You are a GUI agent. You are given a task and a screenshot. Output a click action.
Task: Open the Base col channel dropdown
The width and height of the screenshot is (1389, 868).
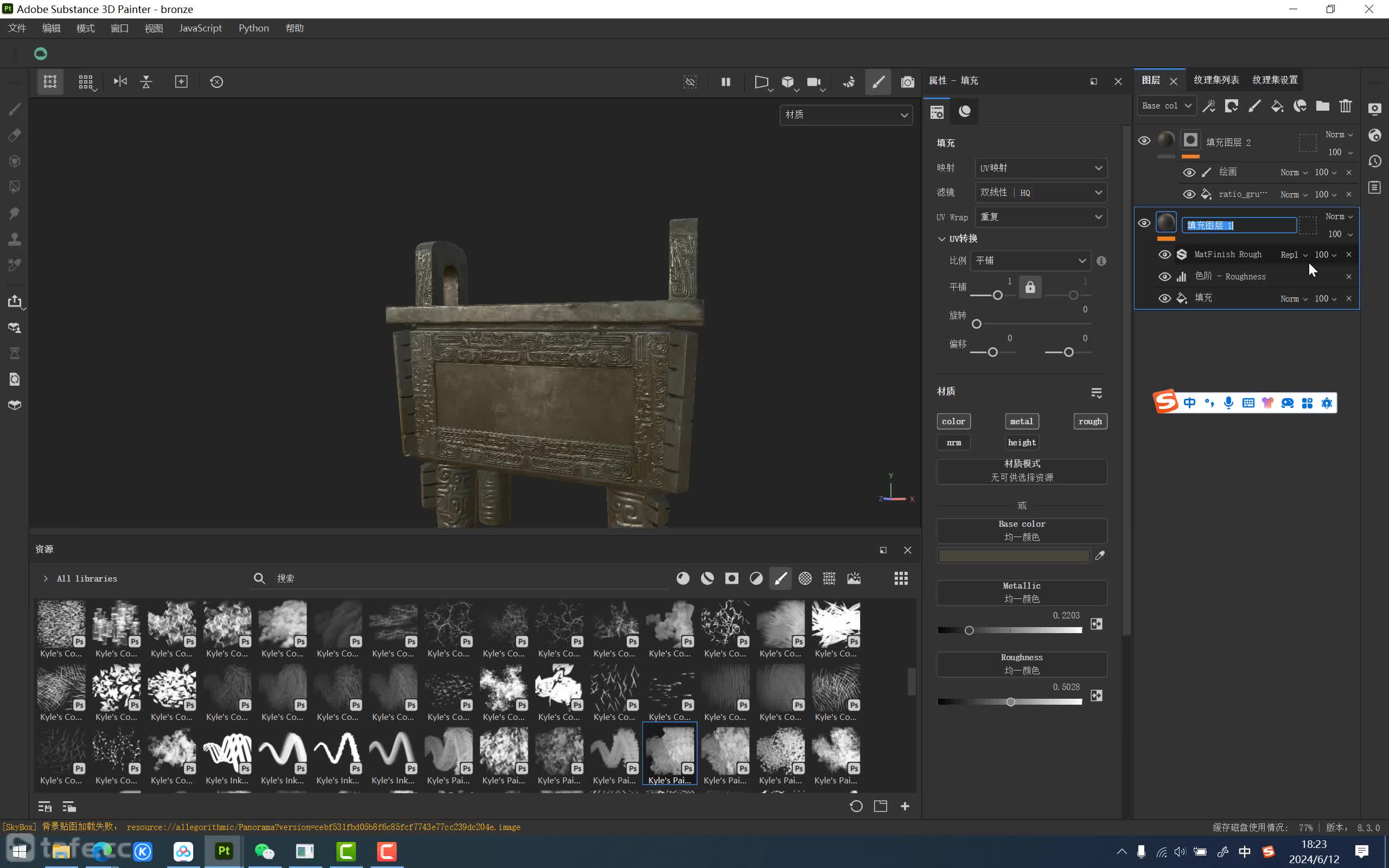(1167, 106)
